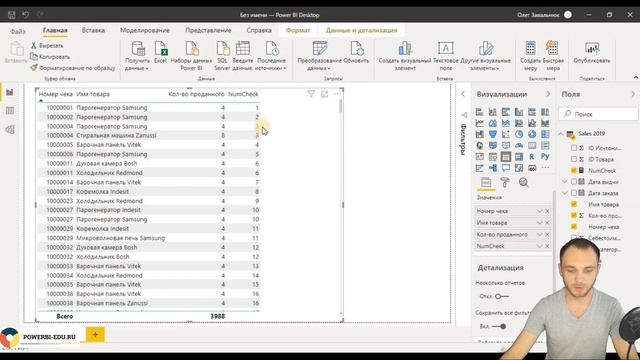The height and width of the screenshot is (360, 640).
Task: Check the Дата выдачи field checkbox
Action: point(574,182)
